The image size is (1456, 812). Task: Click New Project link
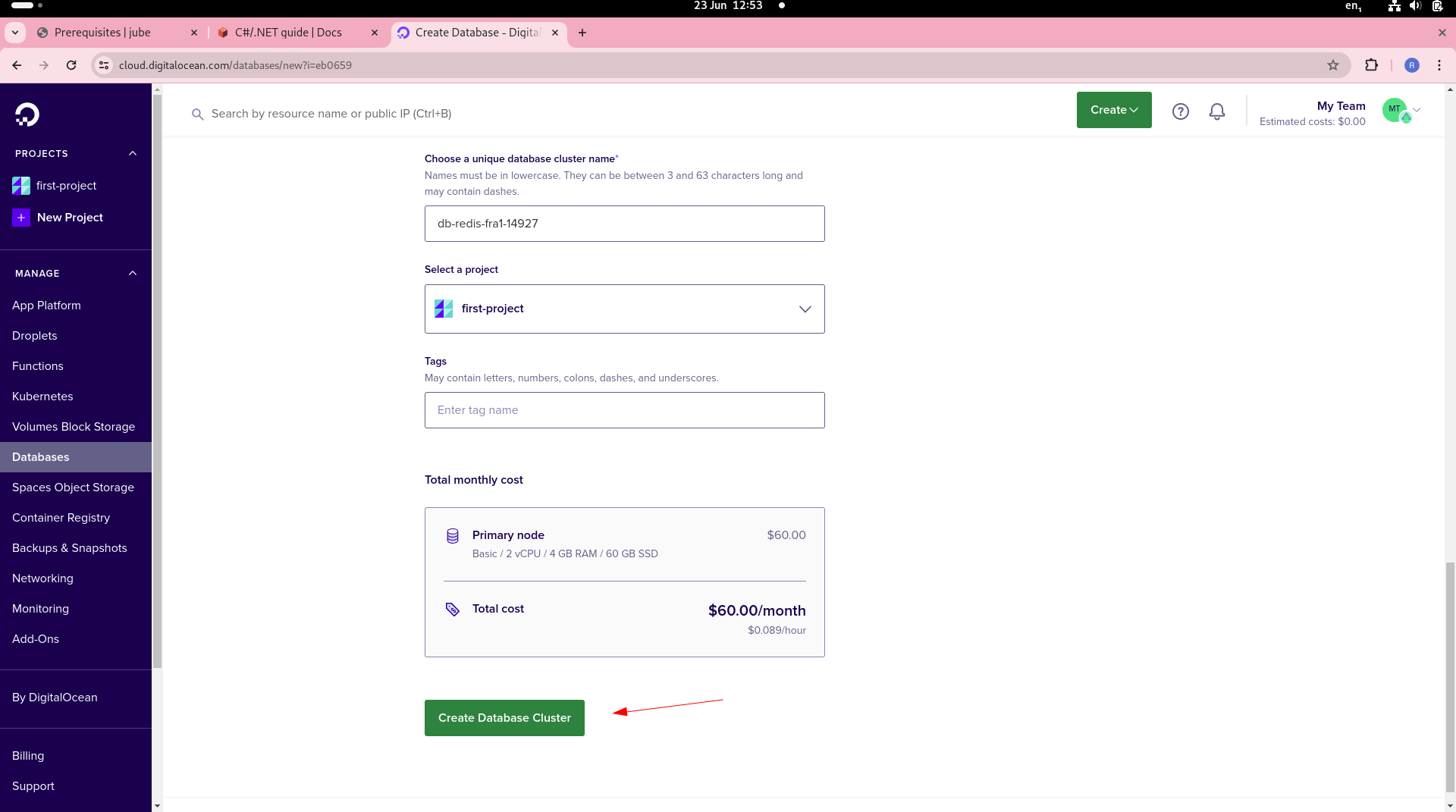pyautogui.click(x=70, y=218)
